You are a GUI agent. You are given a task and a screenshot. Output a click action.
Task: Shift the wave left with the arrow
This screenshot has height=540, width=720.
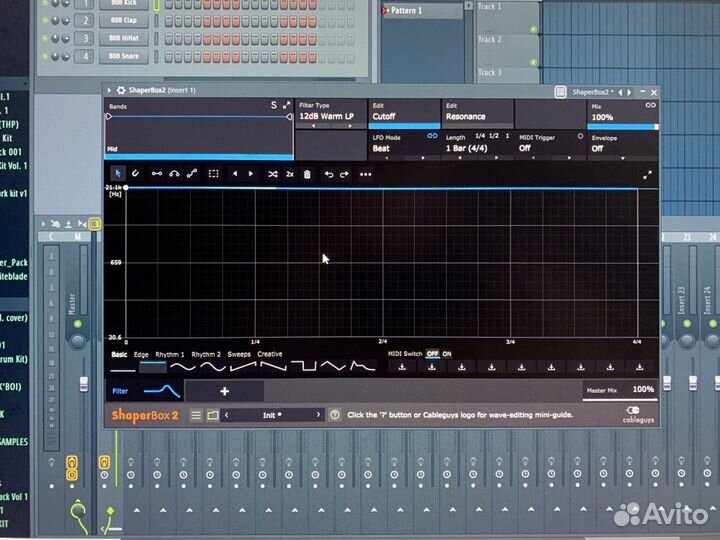(x=235, y=174)
